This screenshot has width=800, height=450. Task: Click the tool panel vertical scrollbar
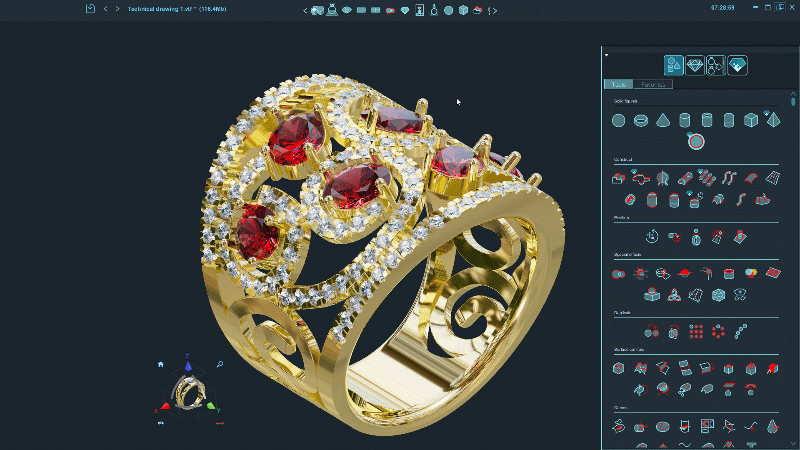(x=794, y=101)
